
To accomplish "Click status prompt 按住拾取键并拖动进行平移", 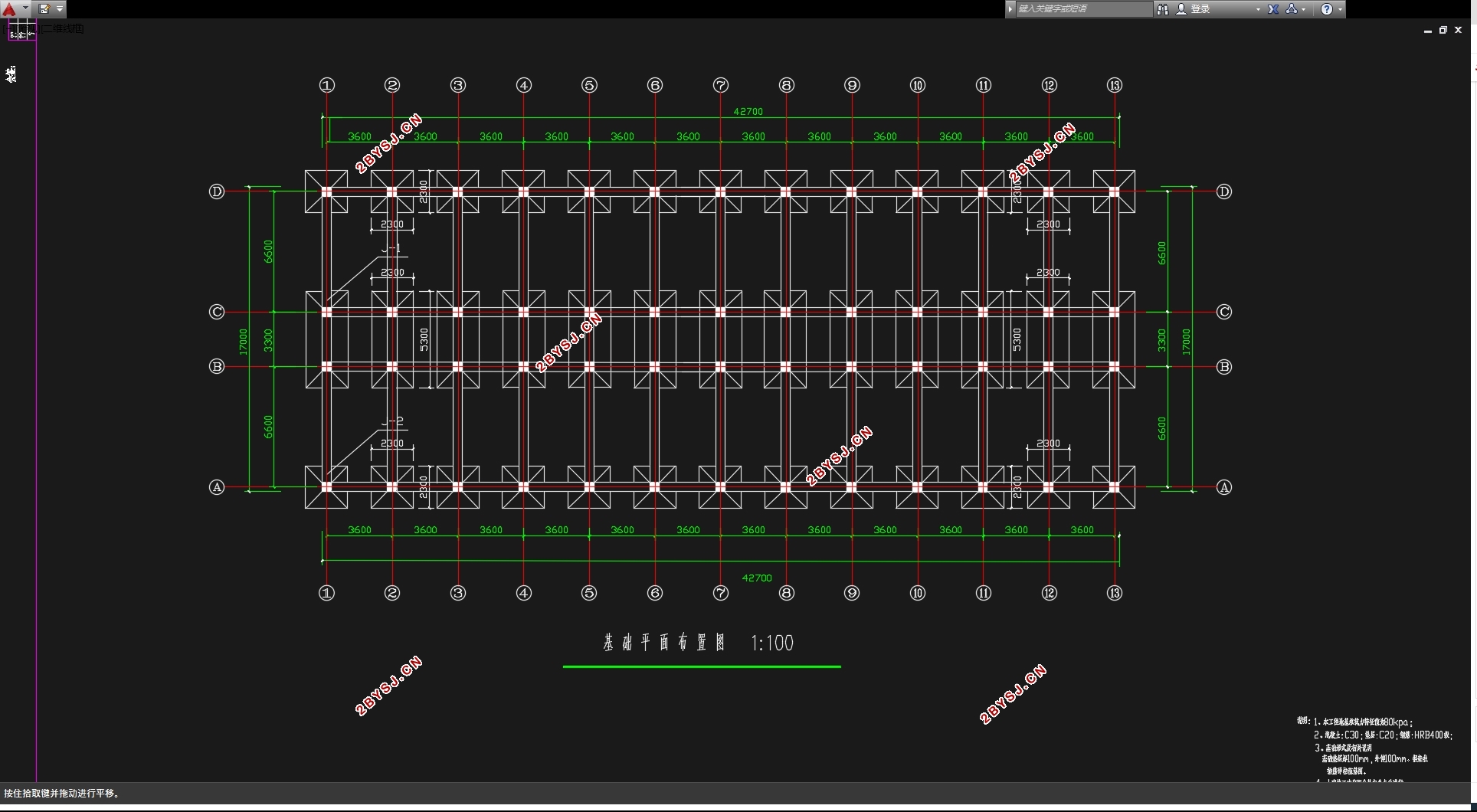I will click(x=63, y=794).
